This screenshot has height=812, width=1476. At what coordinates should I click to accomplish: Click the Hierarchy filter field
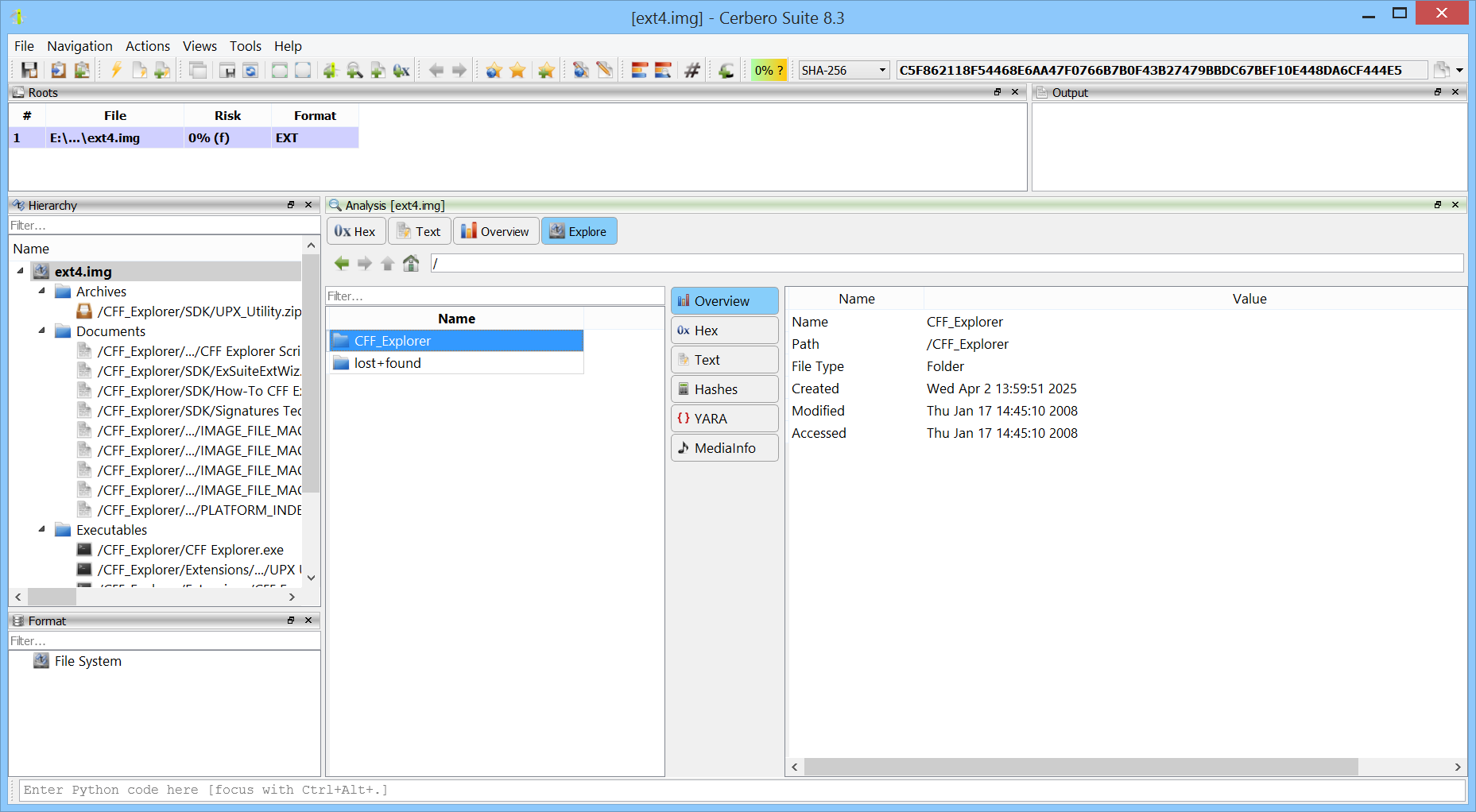165,226
